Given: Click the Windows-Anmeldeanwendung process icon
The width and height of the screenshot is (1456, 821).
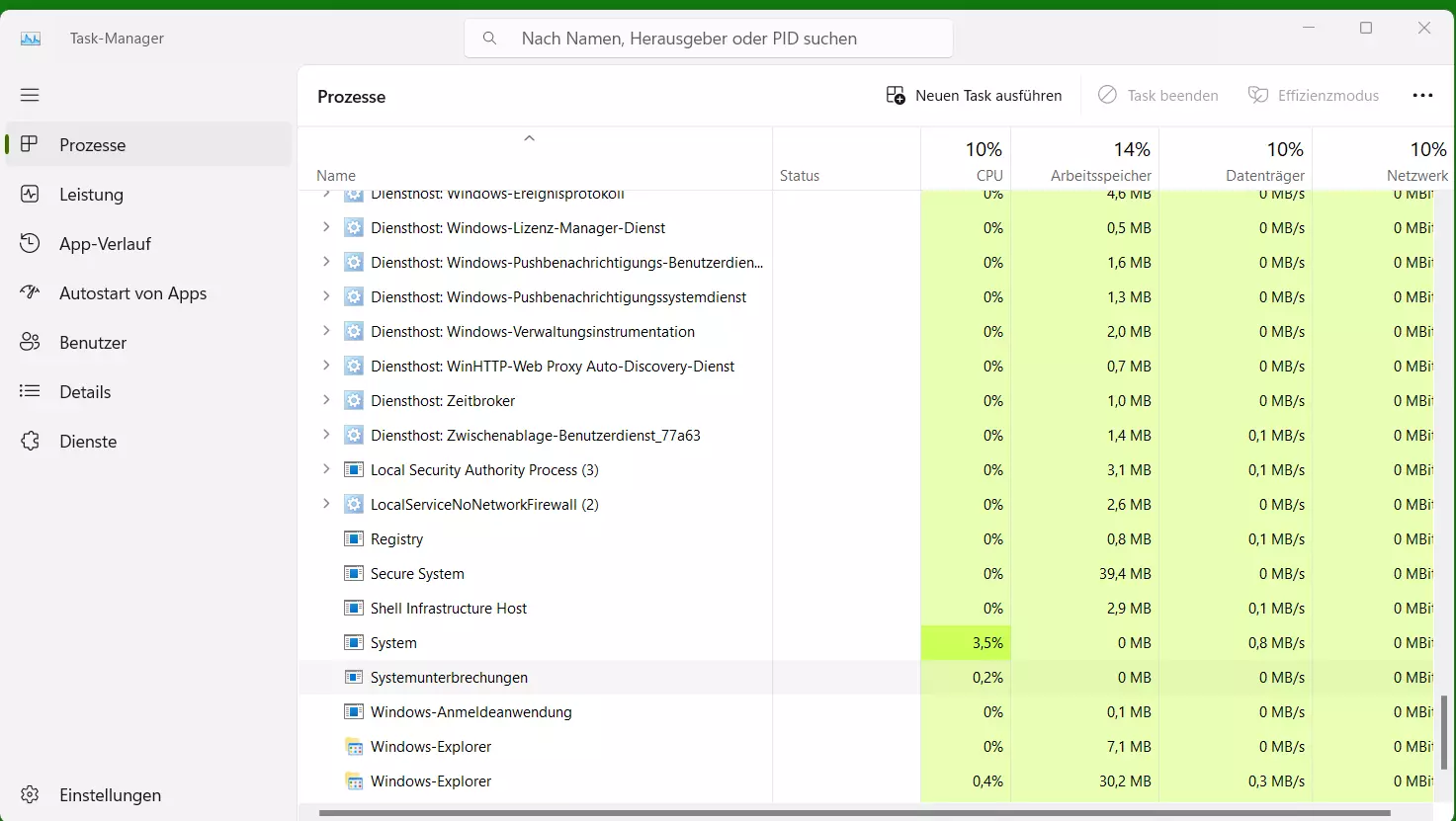Looking at the screenshot, I should [354, 711].
